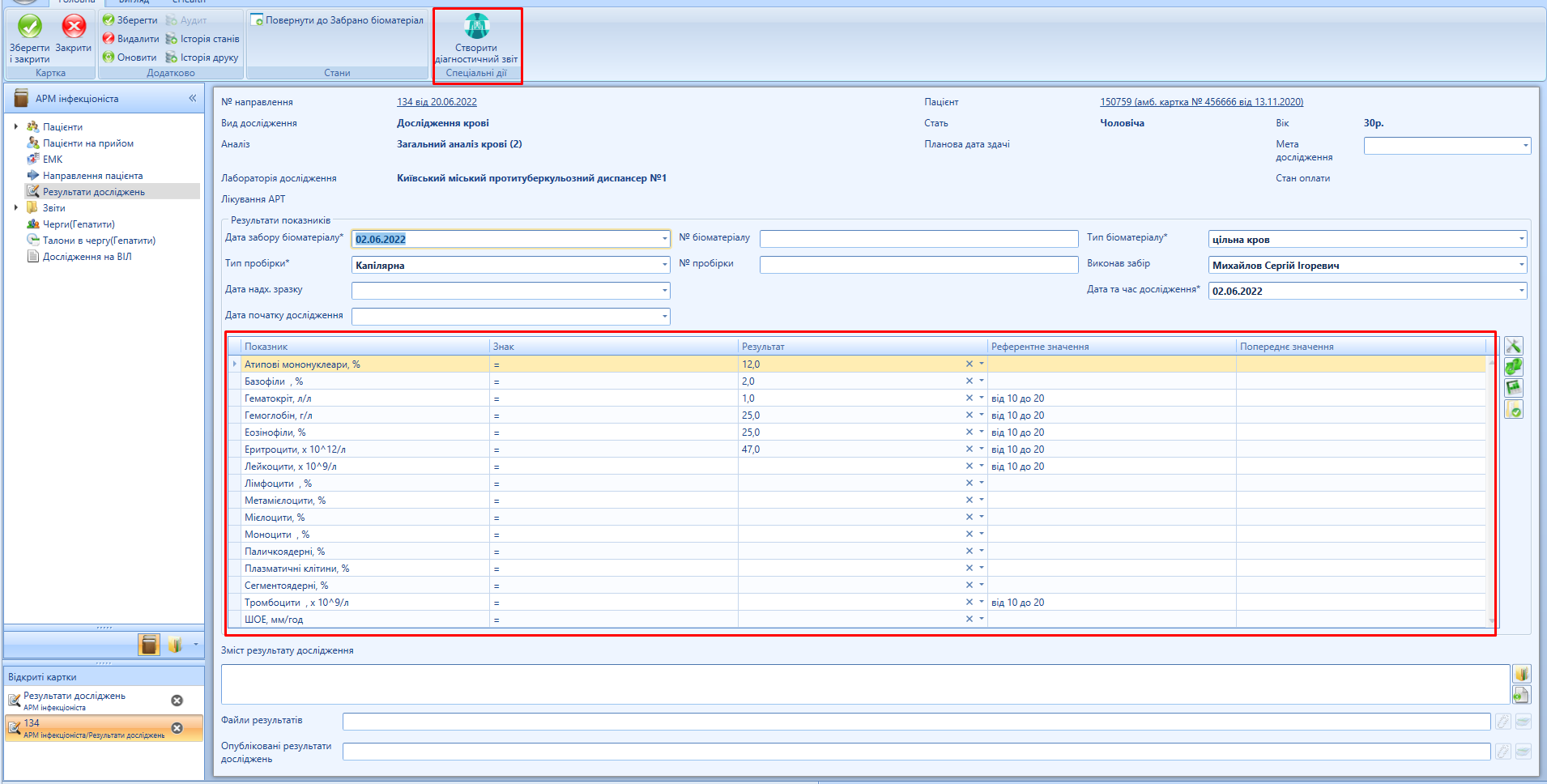
Task: Open result dropdown in Еозінофіли row
Action: pyautogui.click(x=981, y=432)
